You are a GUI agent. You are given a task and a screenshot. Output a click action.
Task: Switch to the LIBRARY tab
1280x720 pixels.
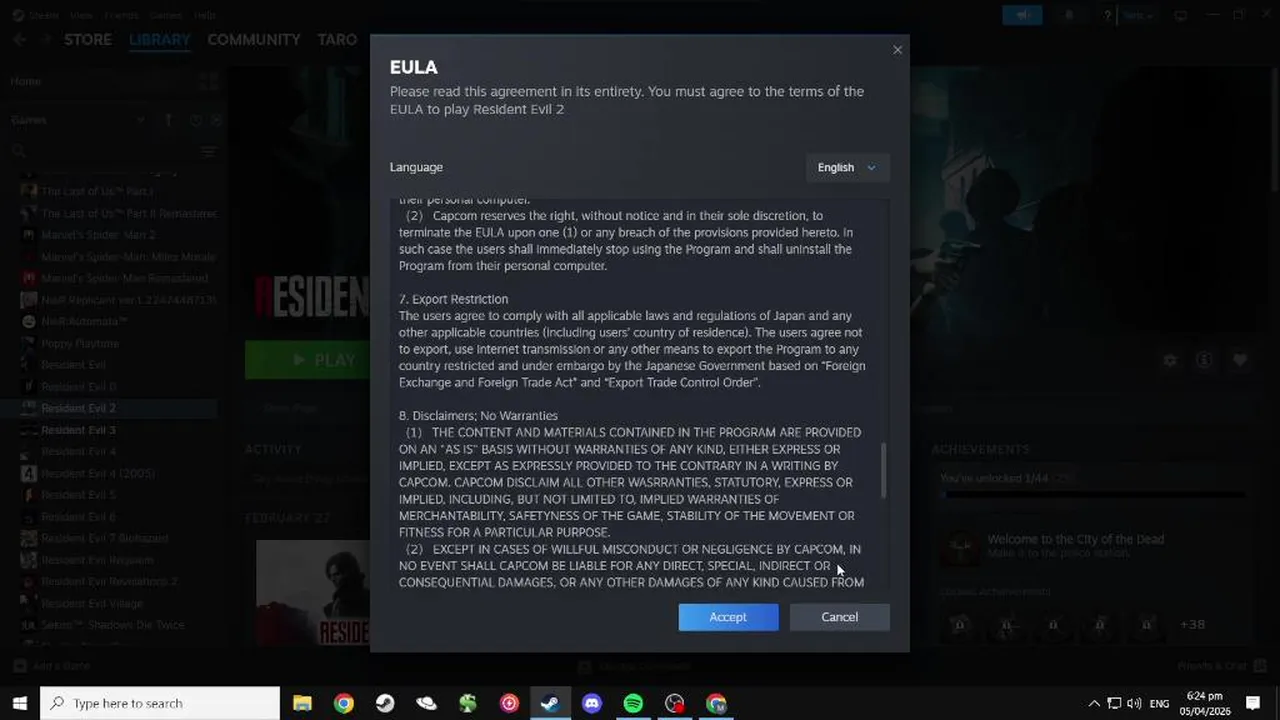coord(159,40)
